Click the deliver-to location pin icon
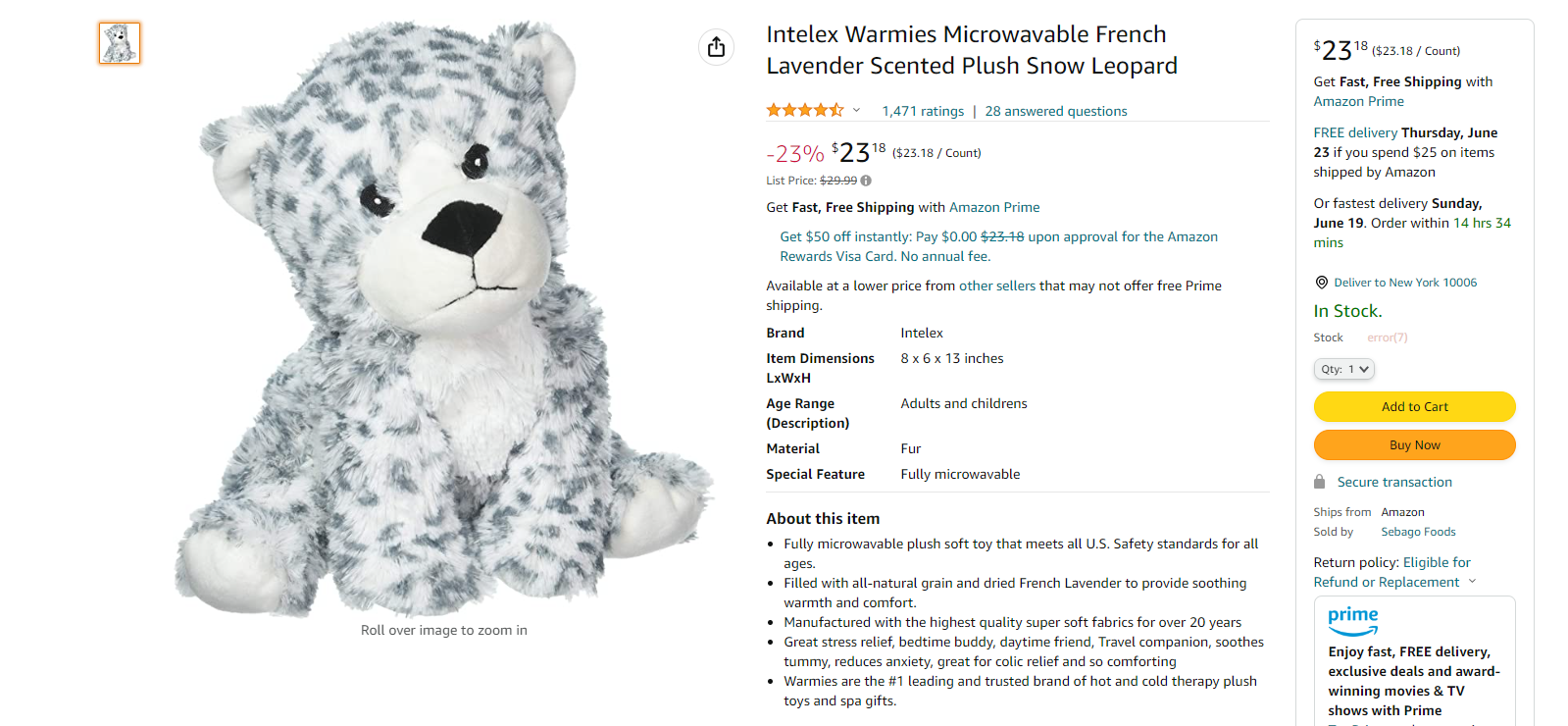This screenshot has height=726, width=1568. [x=1321, y=283]
